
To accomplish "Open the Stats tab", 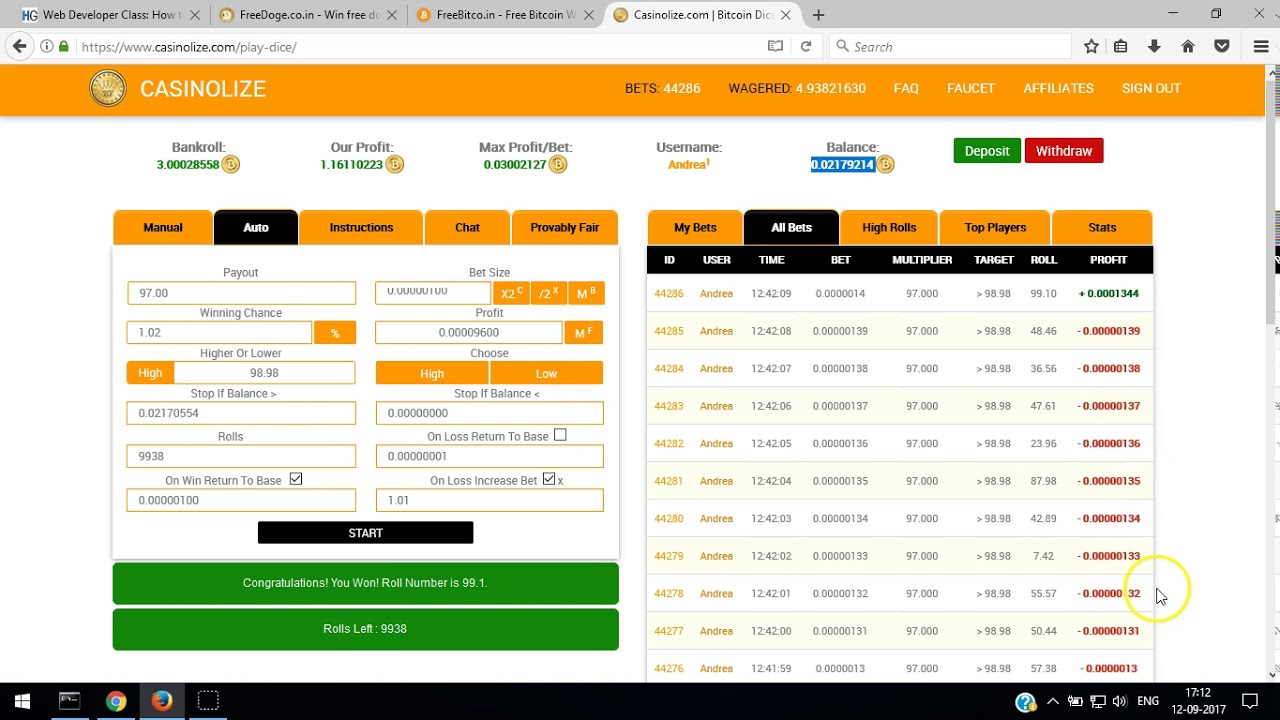I will 1102,227.
